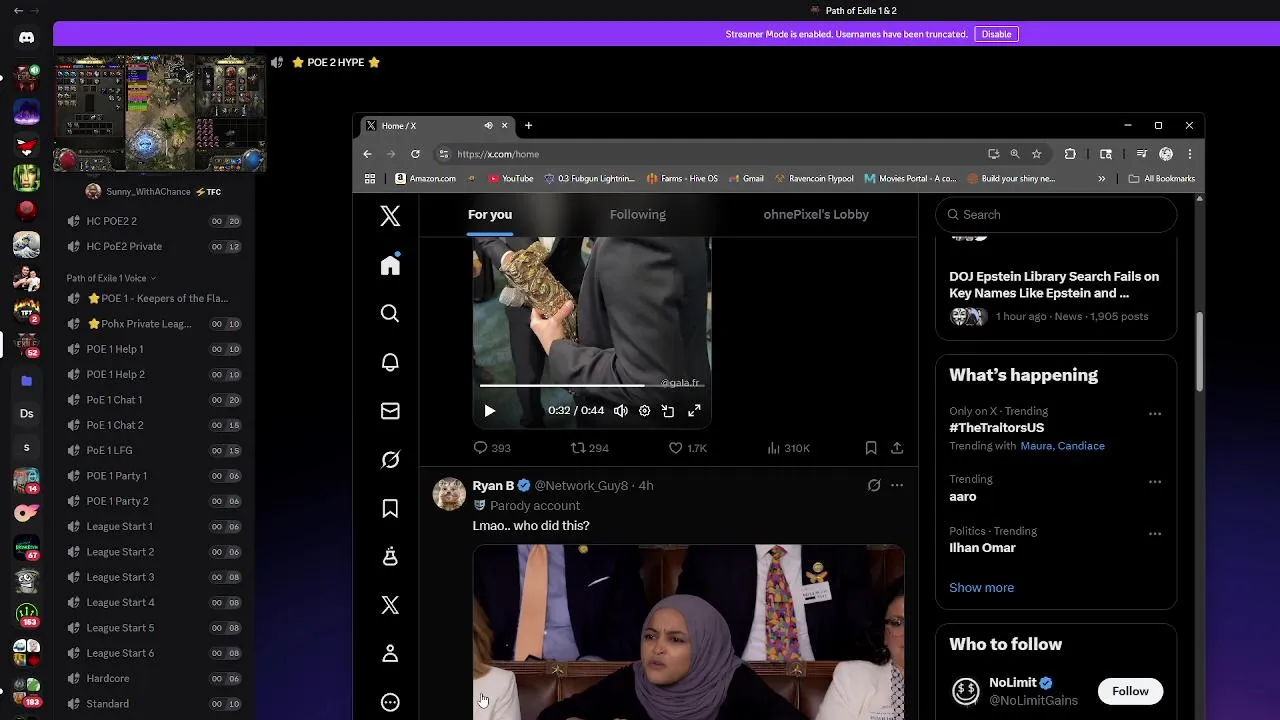Bookmark the video post
Image resolution: width=1280 pixels, height=720 pixels.
click(x=871, y=448)
